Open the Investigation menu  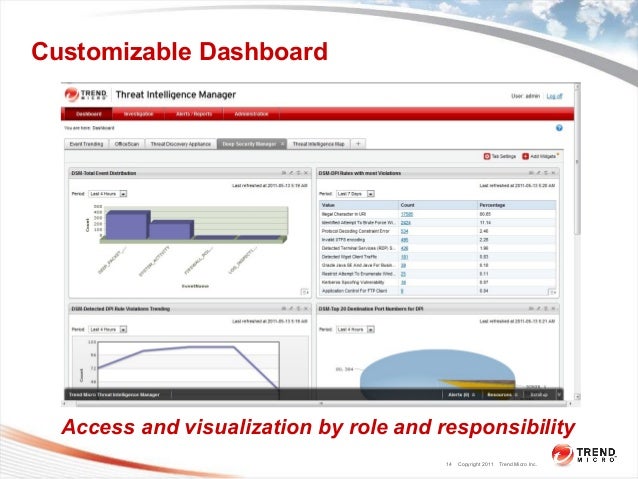pyautogui.click(x=138, y=114)
